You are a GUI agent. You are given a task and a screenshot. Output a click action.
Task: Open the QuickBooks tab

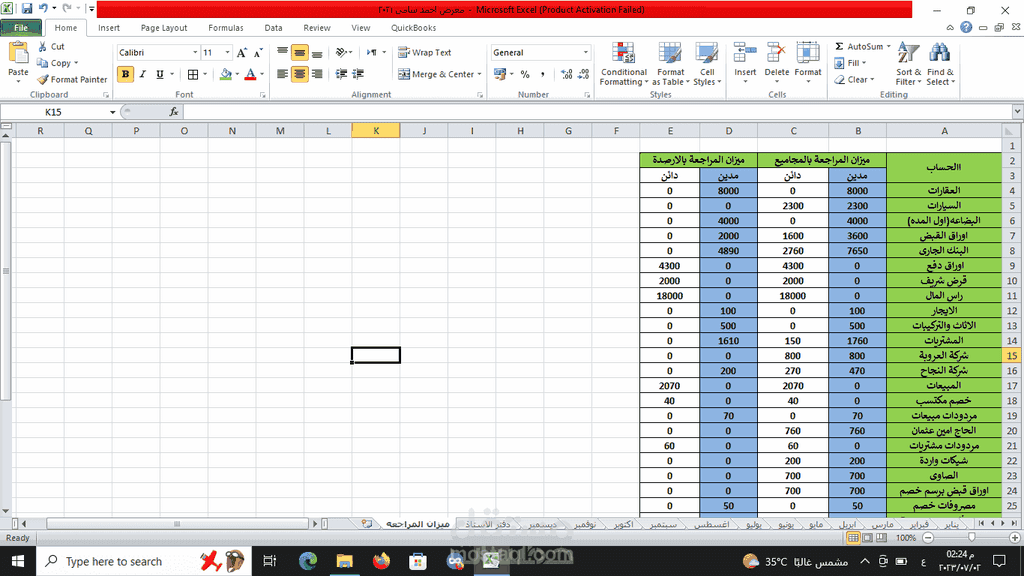pos(413,27)
